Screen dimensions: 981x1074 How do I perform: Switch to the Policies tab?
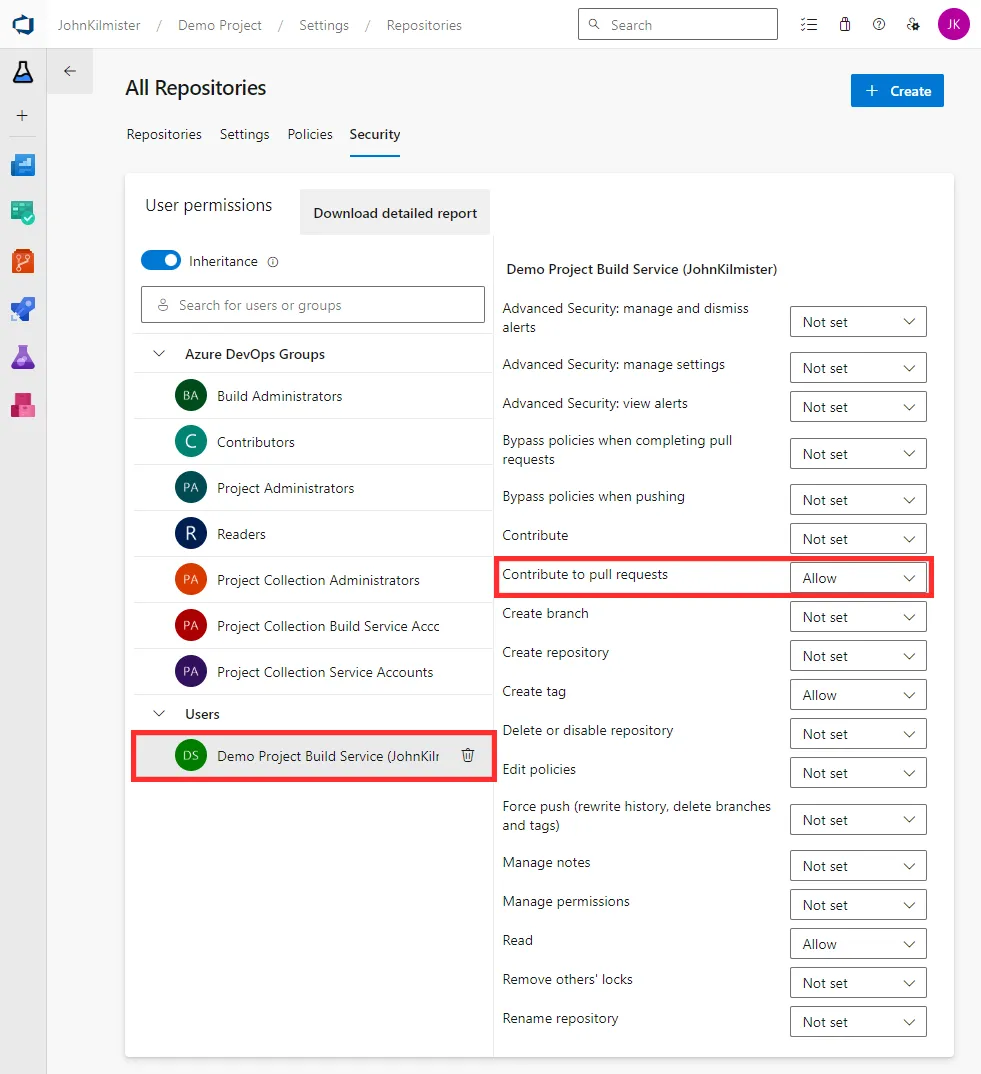pos(310,134)
